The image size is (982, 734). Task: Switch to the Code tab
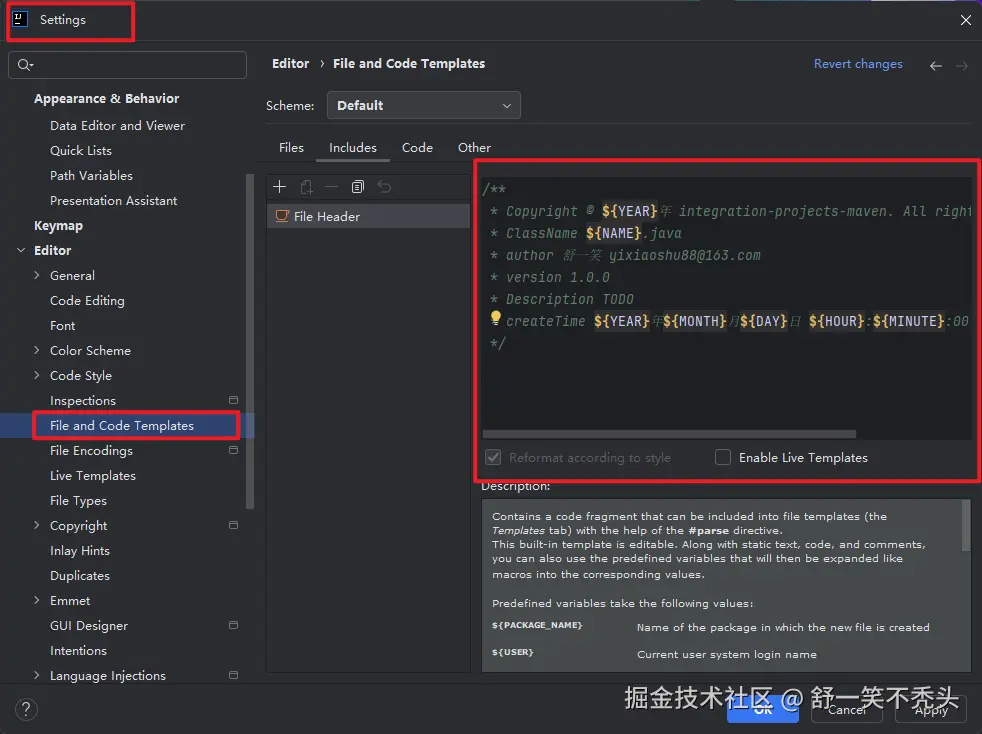coord(417,148)
